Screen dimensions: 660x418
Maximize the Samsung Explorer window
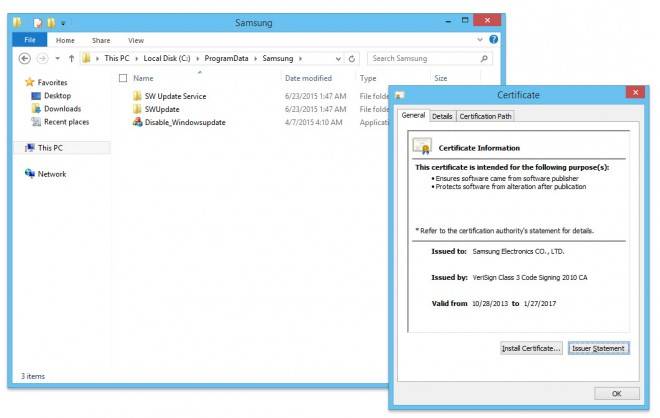click(x=465, y=20)
